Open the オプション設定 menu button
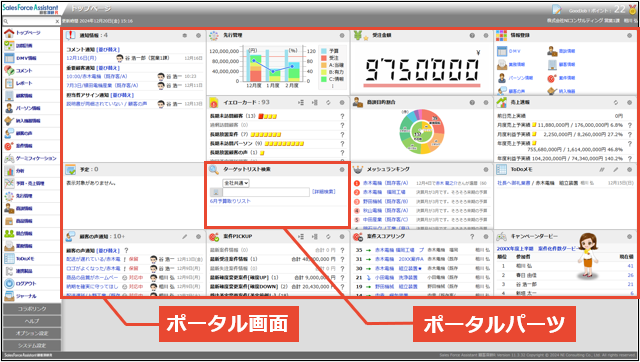Screen dimensions: 640x362 32,333
